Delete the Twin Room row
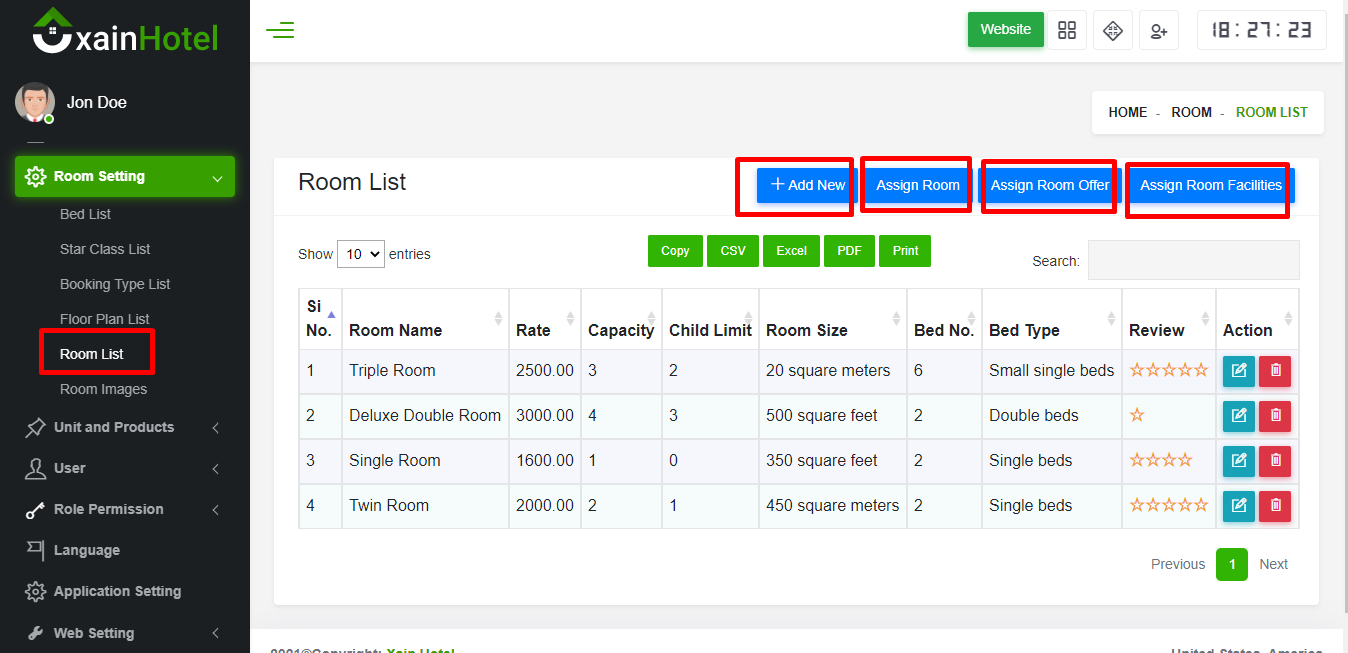Viewport: 1348px width, 653px height. 1275,506
